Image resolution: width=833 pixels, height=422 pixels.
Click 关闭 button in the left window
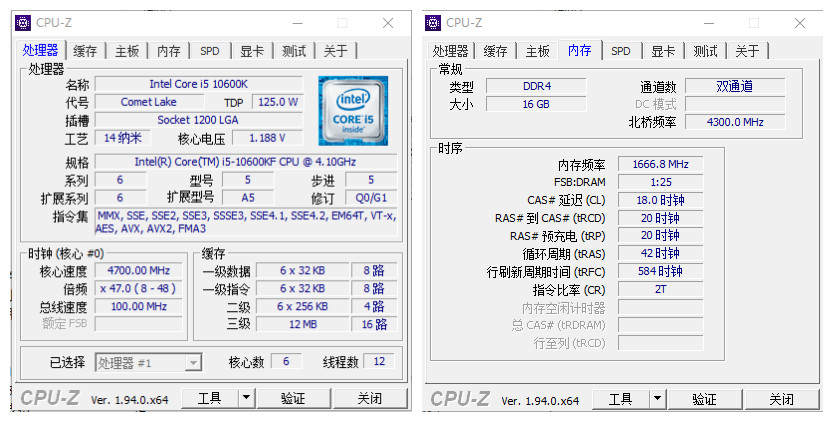click(370, 398)
